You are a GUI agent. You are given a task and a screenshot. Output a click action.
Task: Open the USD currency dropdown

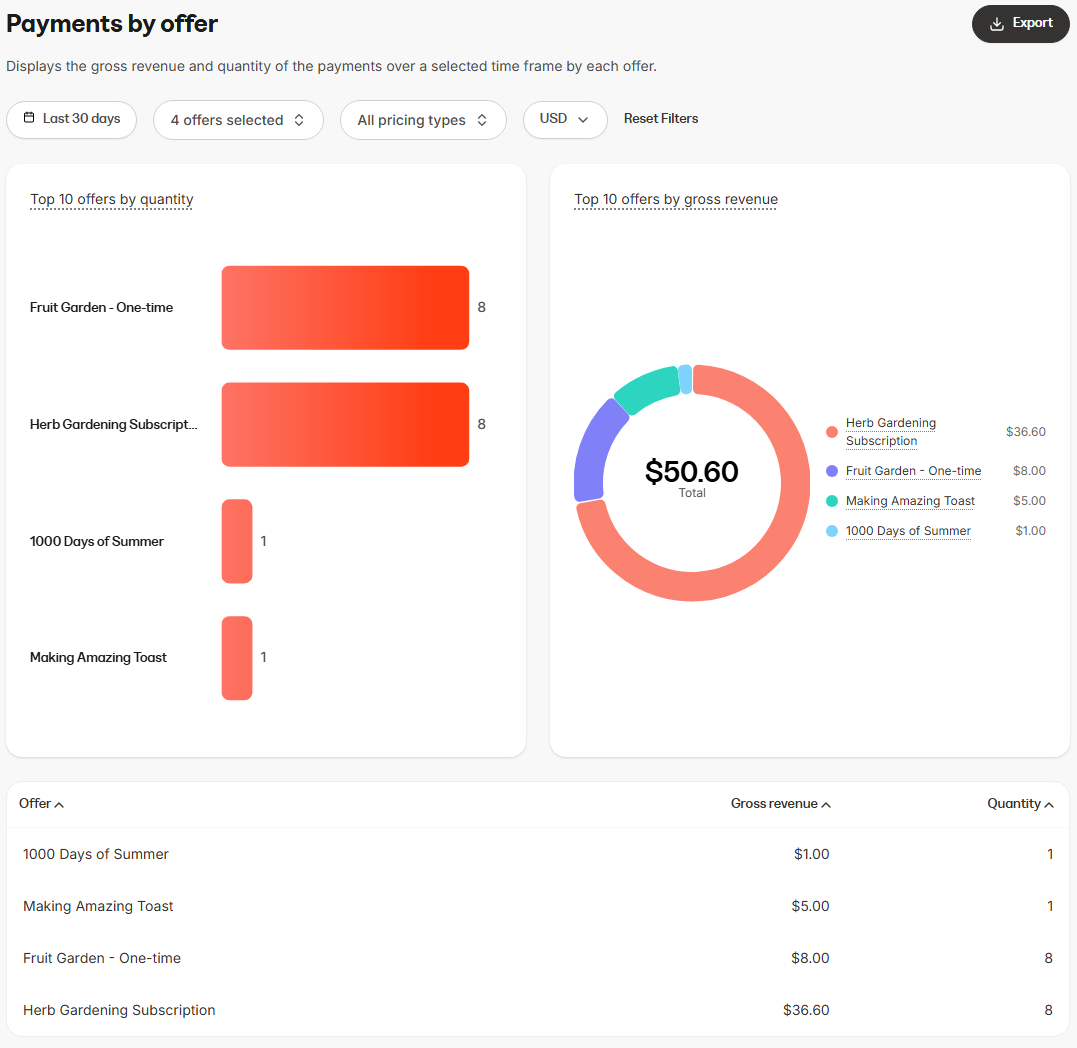pos(565,119)
